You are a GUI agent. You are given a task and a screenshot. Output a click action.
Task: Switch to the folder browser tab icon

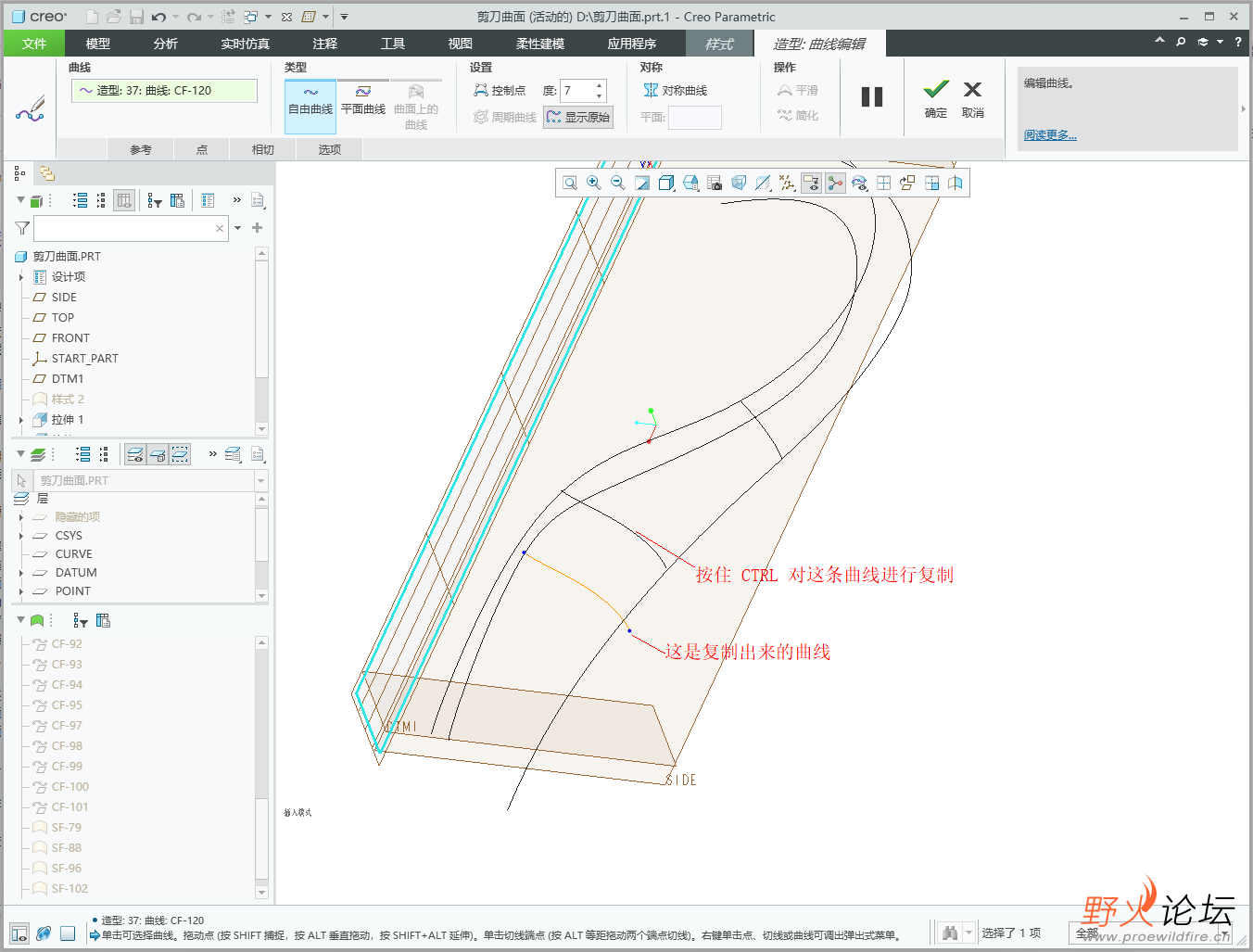(46, 173)
